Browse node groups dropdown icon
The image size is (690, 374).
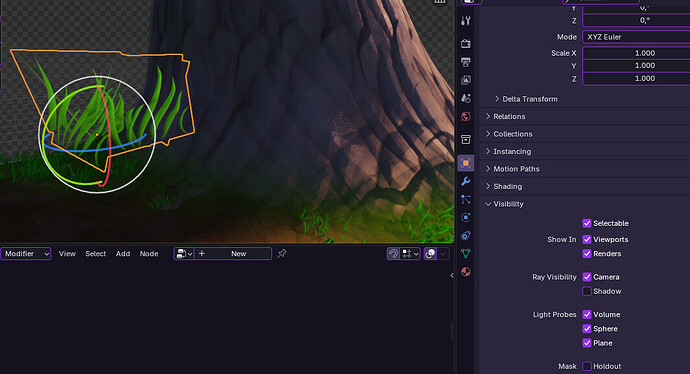(184, 253)
